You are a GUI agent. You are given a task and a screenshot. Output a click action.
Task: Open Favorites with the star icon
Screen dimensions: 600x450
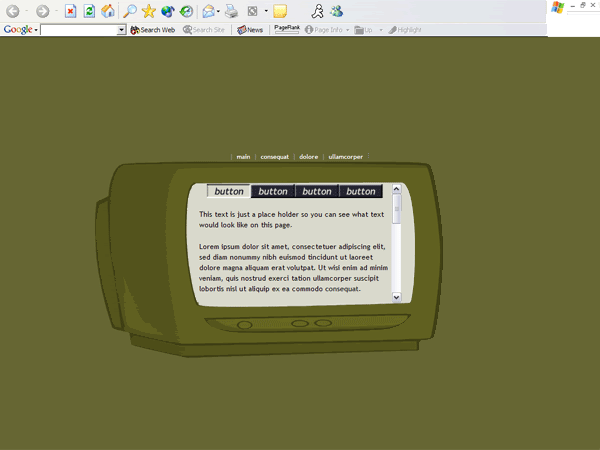coord(149,11)
